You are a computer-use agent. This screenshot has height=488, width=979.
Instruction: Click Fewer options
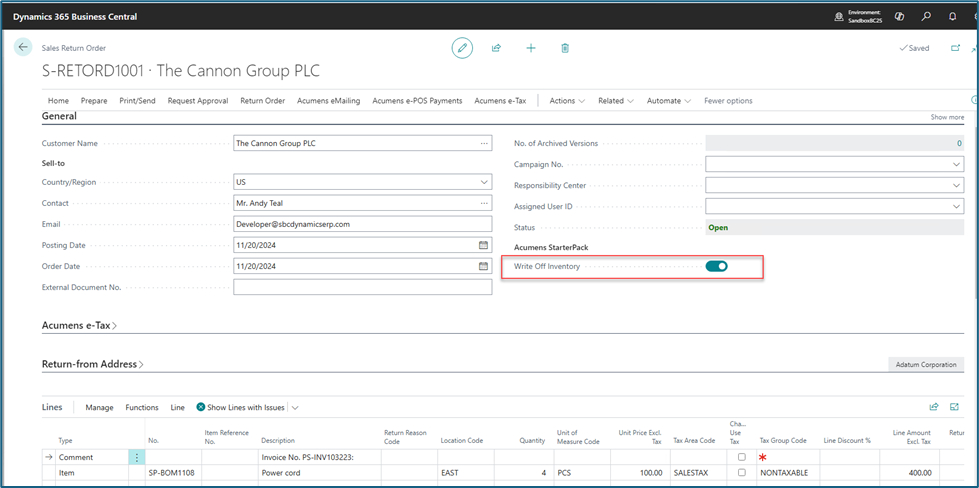click(x=728, y=100)
